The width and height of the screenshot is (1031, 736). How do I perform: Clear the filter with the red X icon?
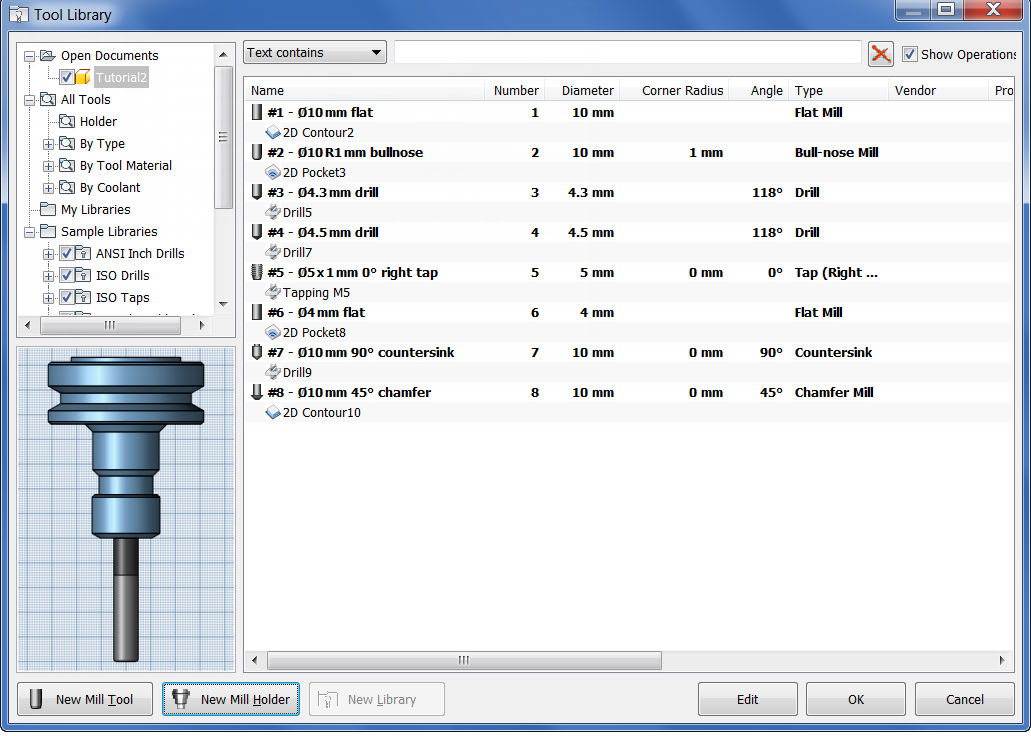880,54
